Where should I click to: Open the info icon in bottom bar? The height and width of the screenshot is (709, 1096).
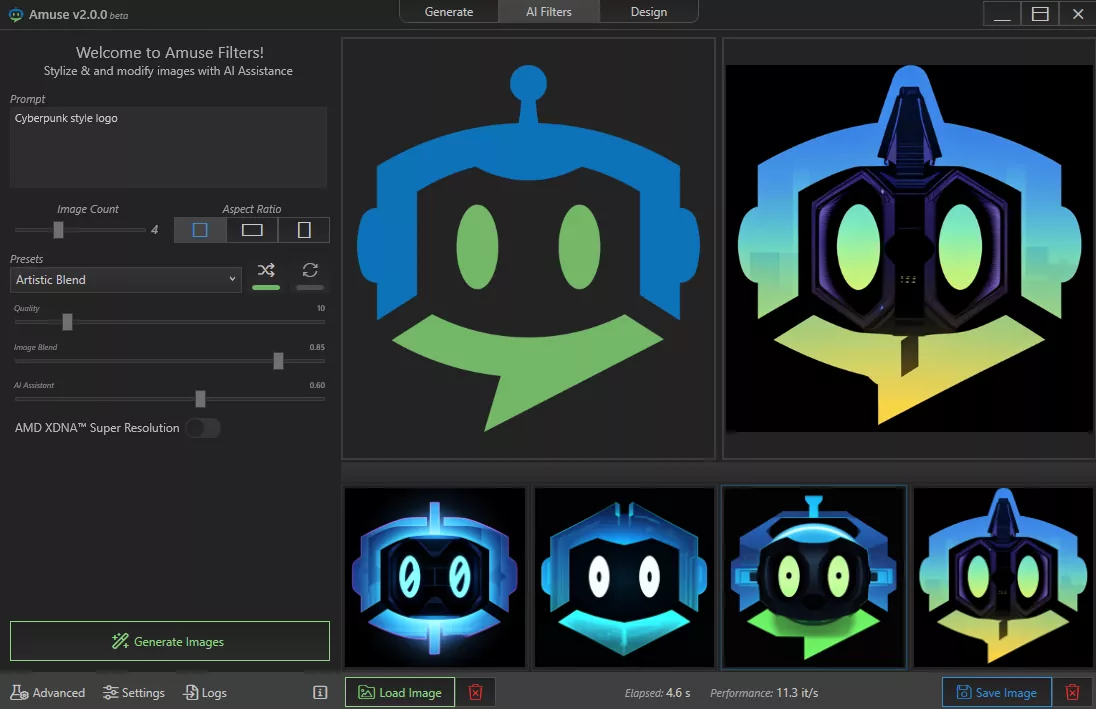pos(320,692)
